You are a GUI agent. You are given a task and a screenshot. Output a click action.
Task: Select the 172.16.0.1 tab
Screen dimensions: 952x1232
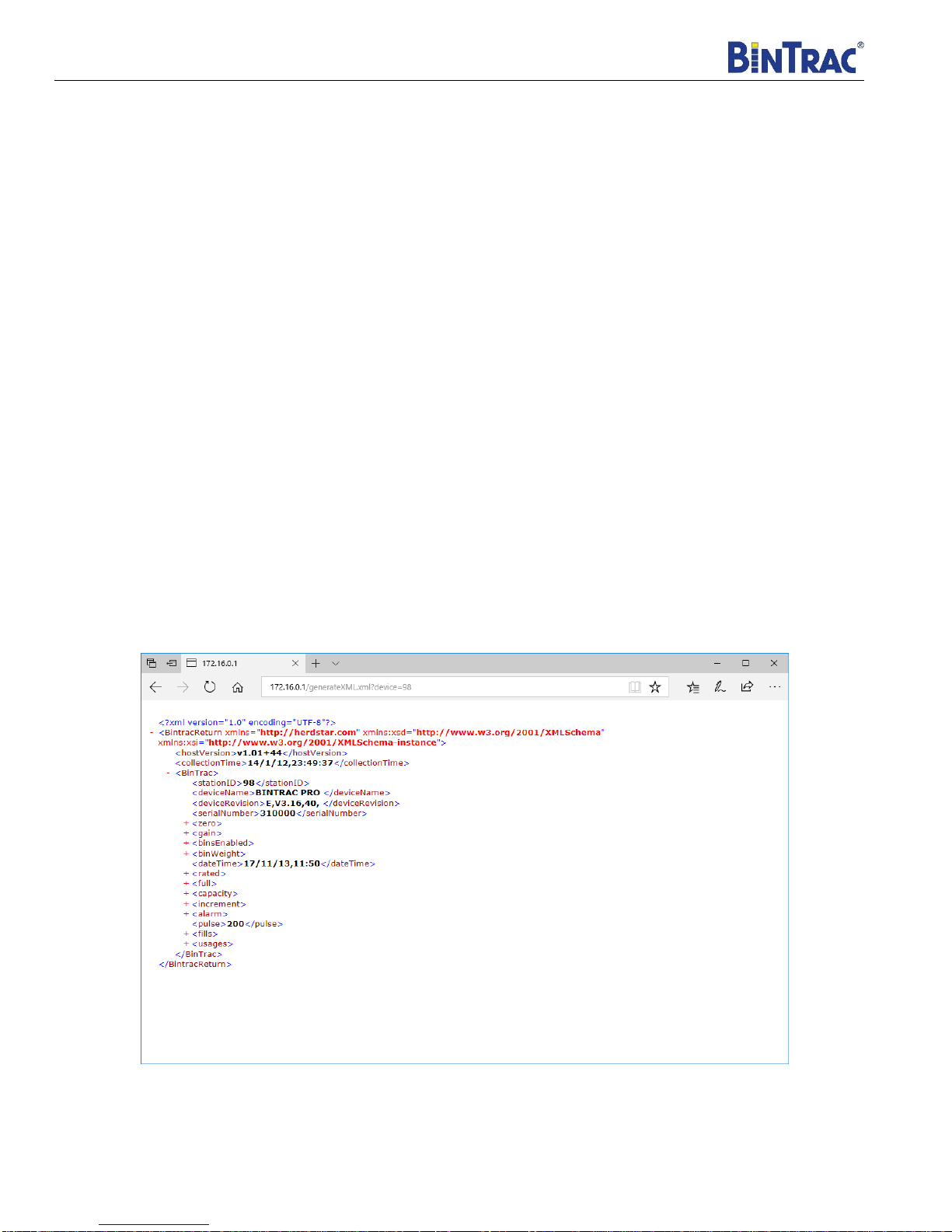[243, 664]
